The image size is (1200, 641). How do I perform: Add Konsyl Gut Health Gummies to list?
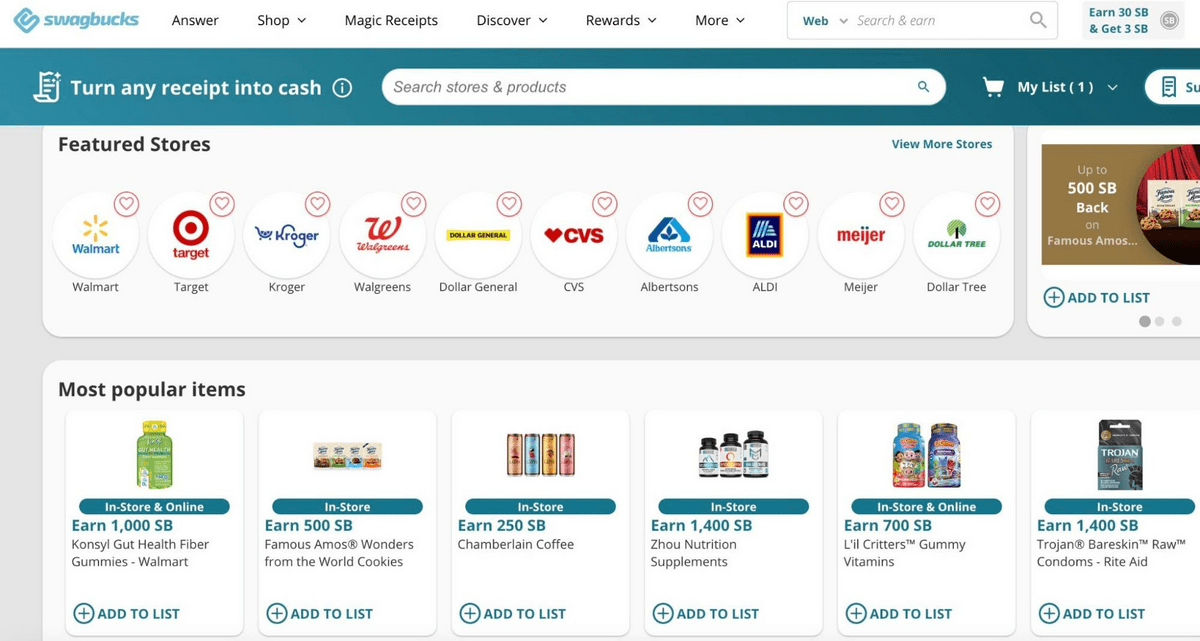point(127,613)
